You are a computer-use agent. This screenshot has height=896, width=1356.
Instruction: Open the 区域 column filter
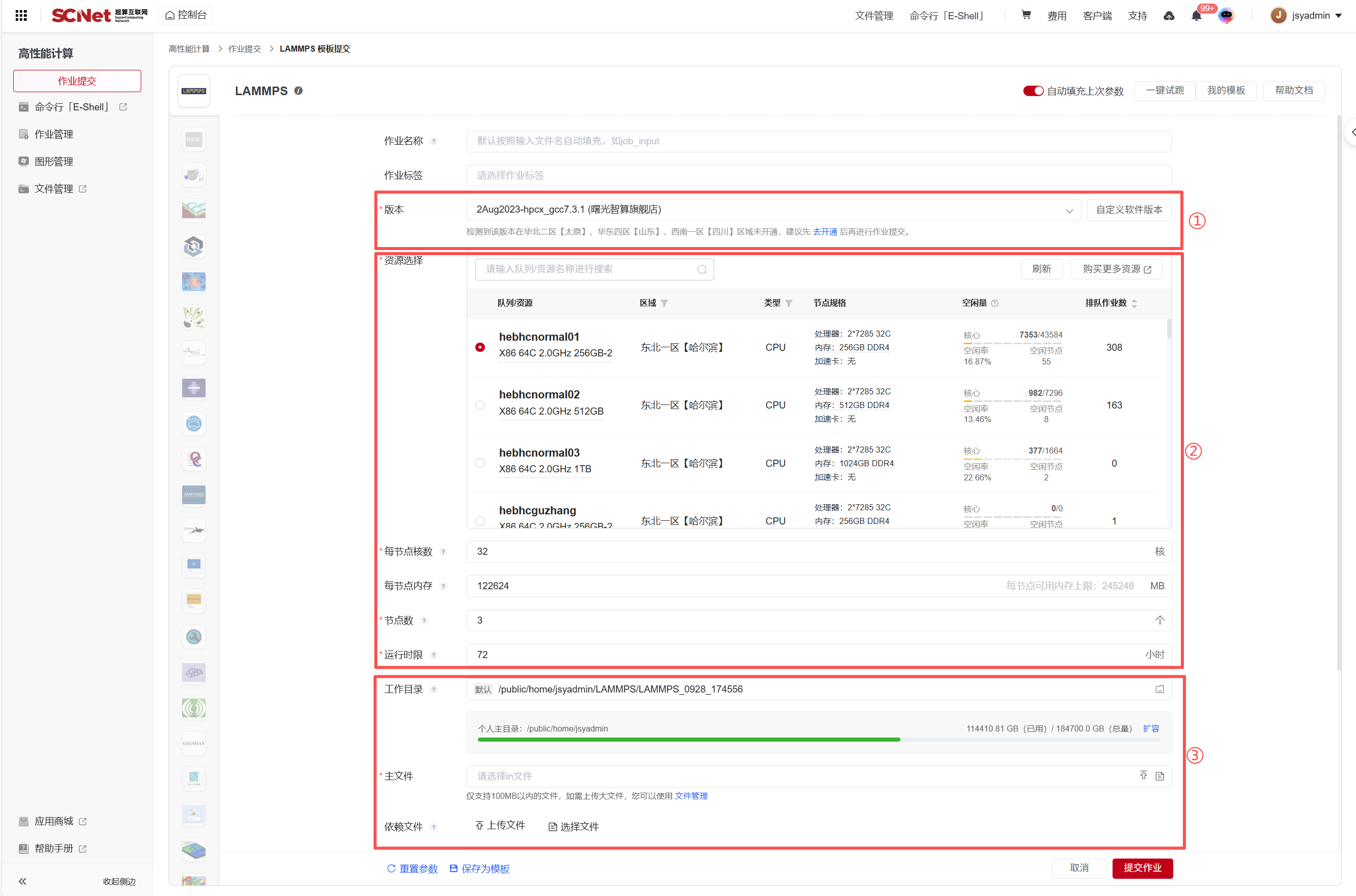tap(664, 303)
